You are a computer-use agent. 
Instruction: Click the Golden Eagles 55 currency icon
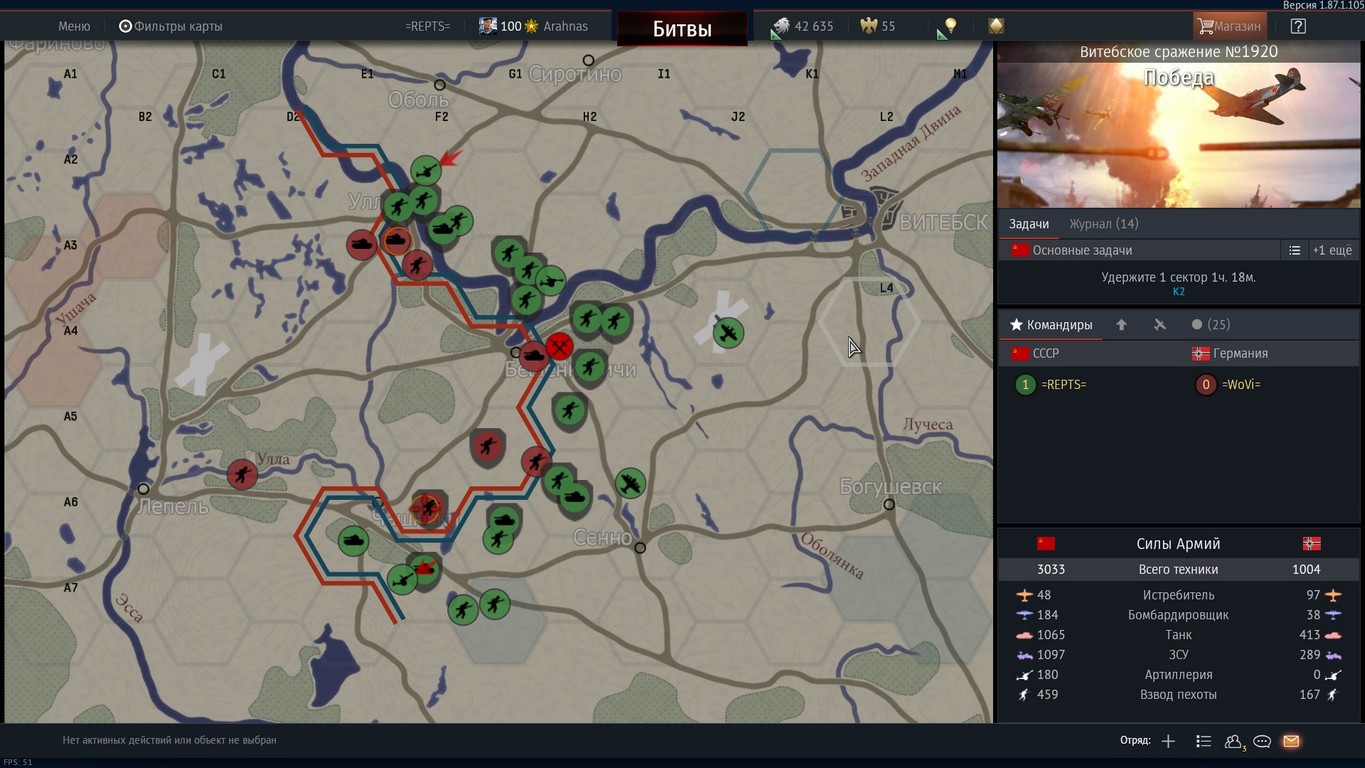pos(869,26)
